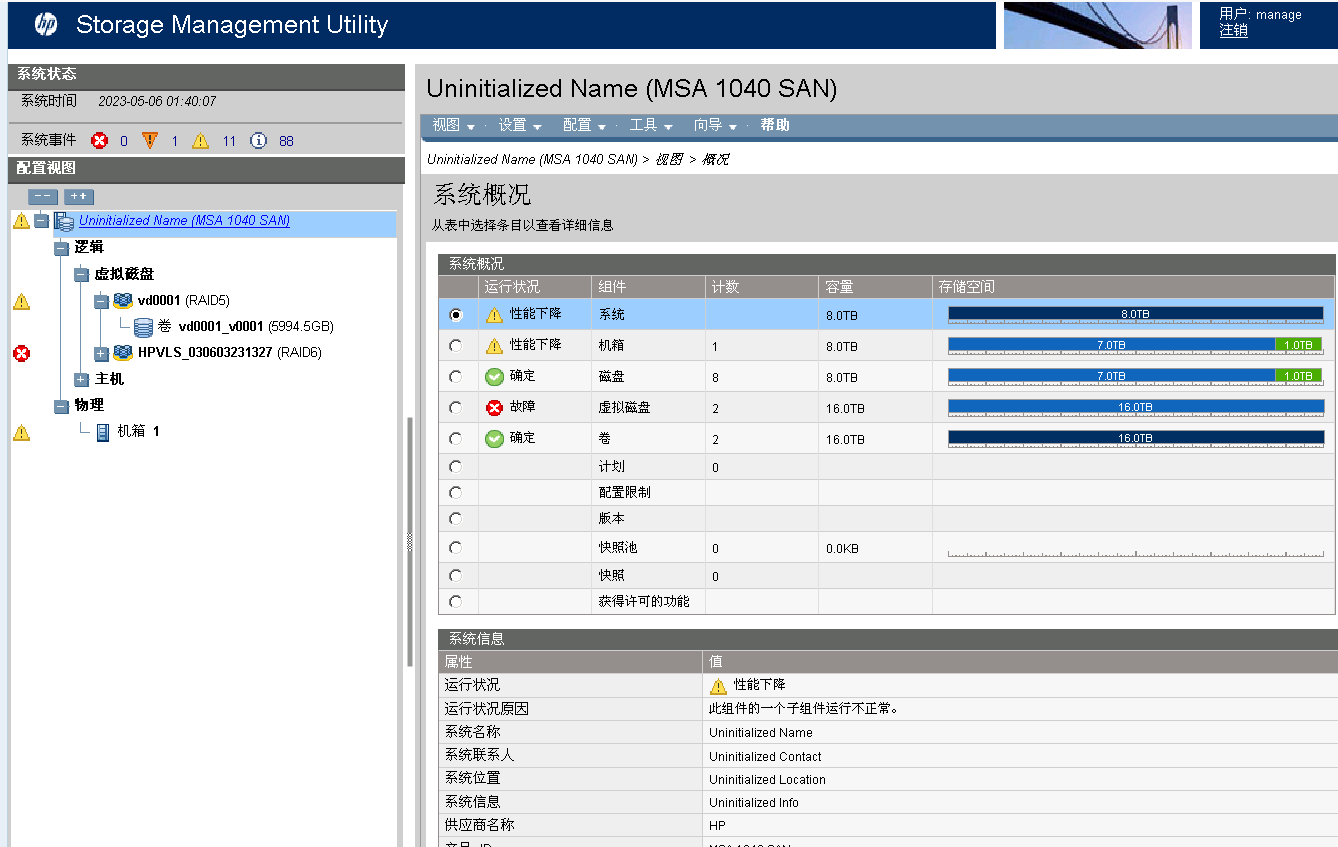The image size is (1338, 847).
Task: Select the 快照 row radio button
Action: point(456,576)
